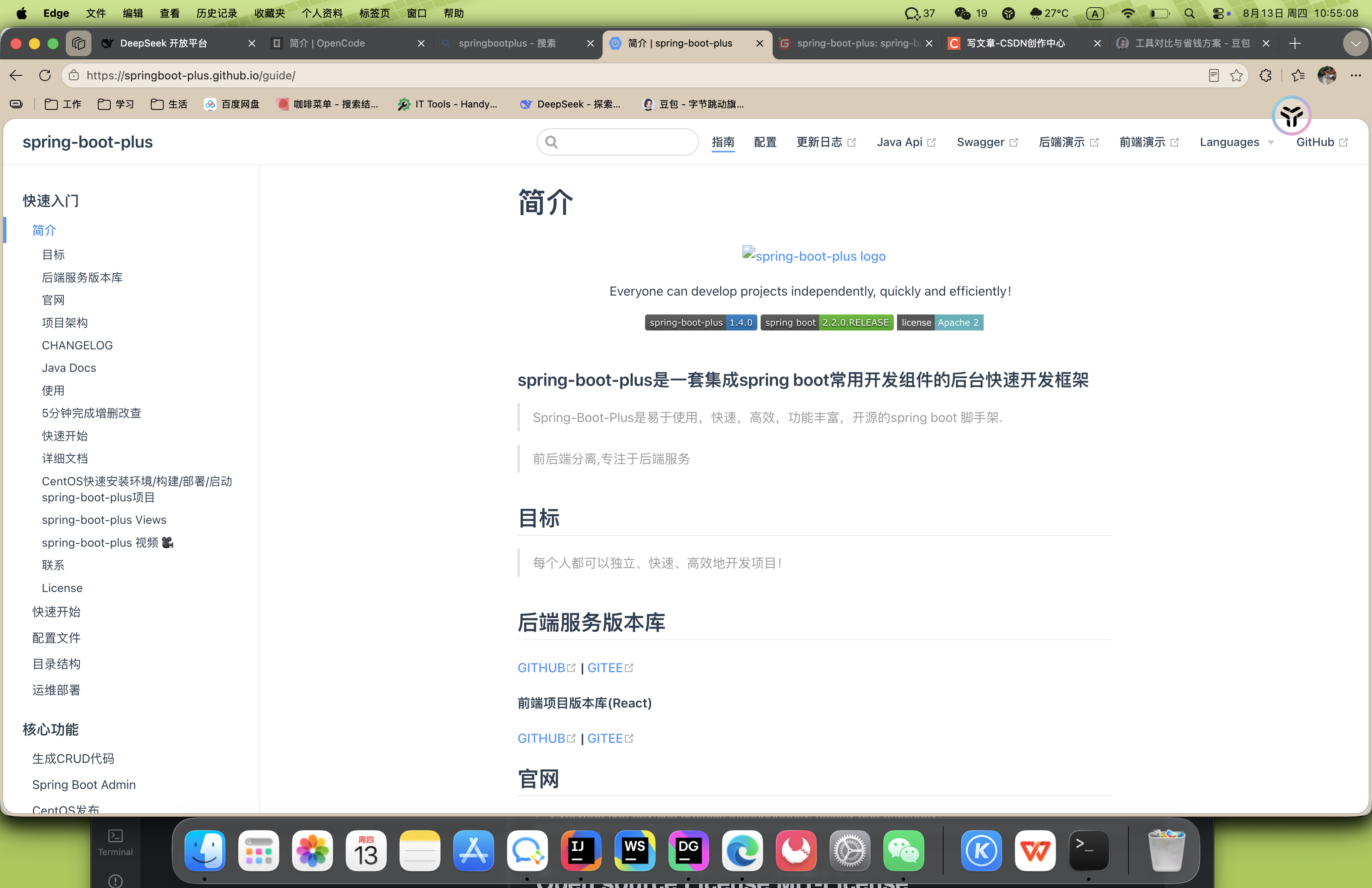Open Finder from the Dock

tap(205, 851)
